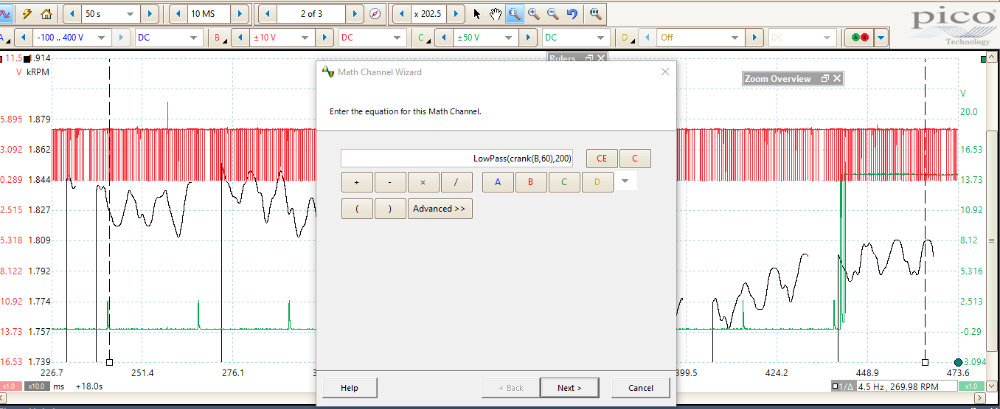Viewport: 1000px width, 409px height.
Task: Select the hand pan tool
Action: 494,14
